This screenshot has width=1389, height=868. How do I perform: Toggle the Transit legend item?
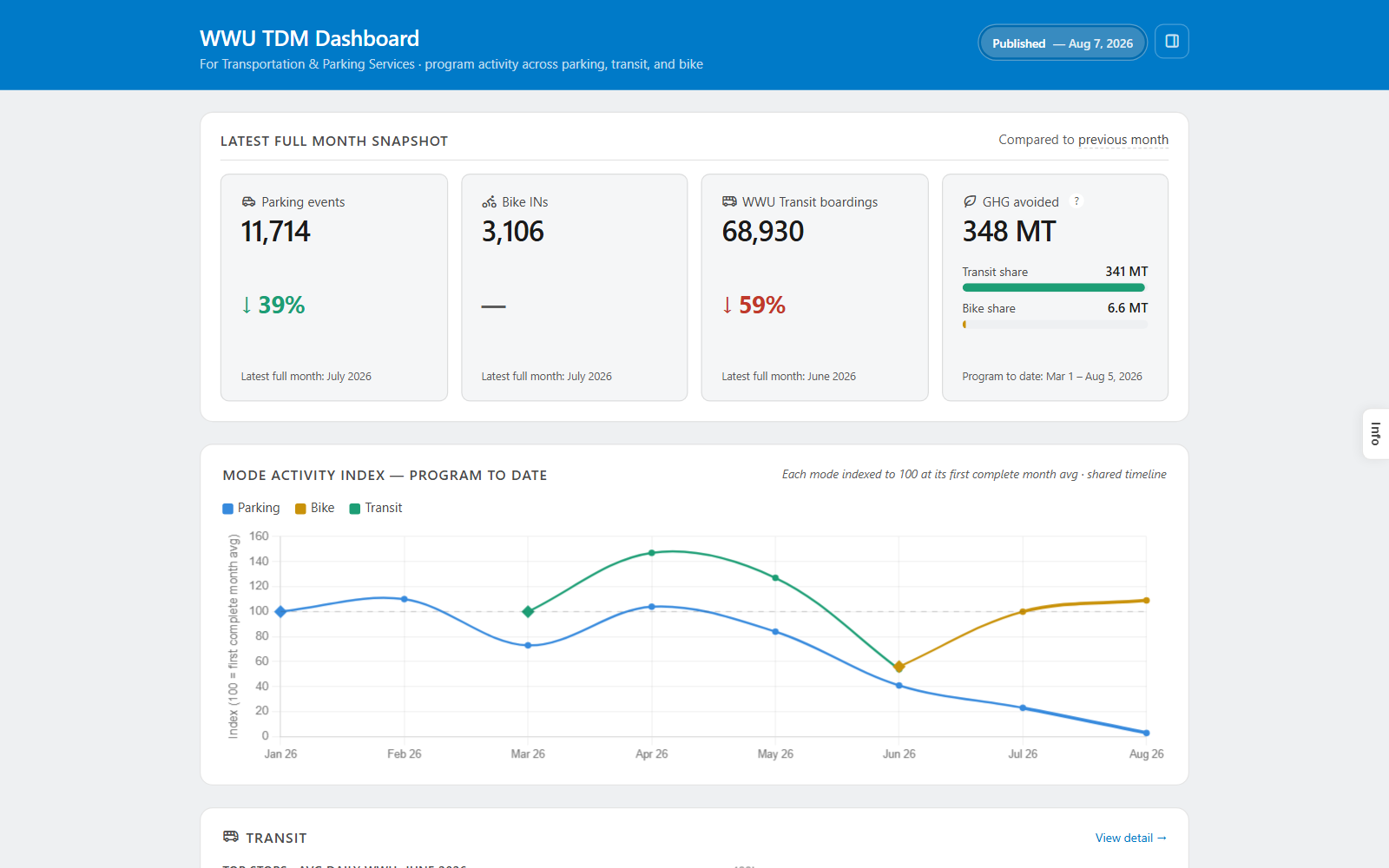tap(375, 508)
